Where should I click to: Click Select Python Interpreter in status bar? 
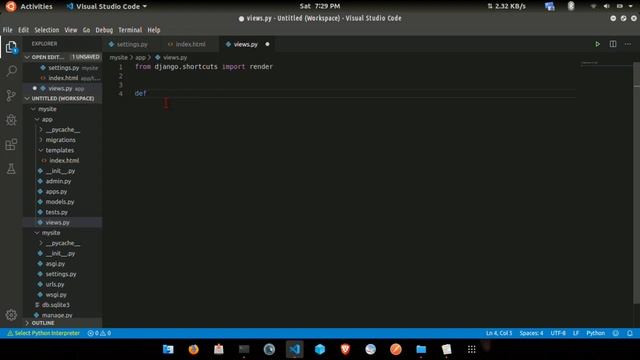(43, 333)
